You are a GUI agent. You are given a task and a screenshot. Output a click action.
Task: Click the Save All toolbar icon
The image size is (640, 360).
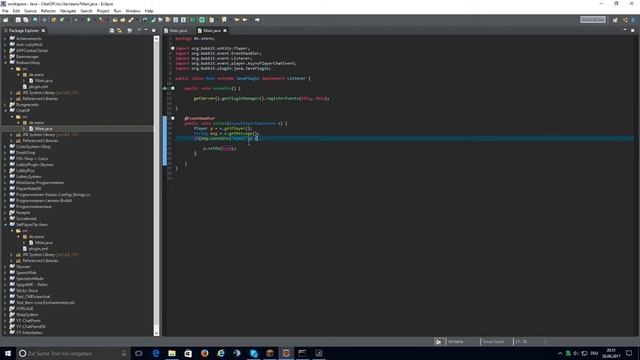[26, 20]
